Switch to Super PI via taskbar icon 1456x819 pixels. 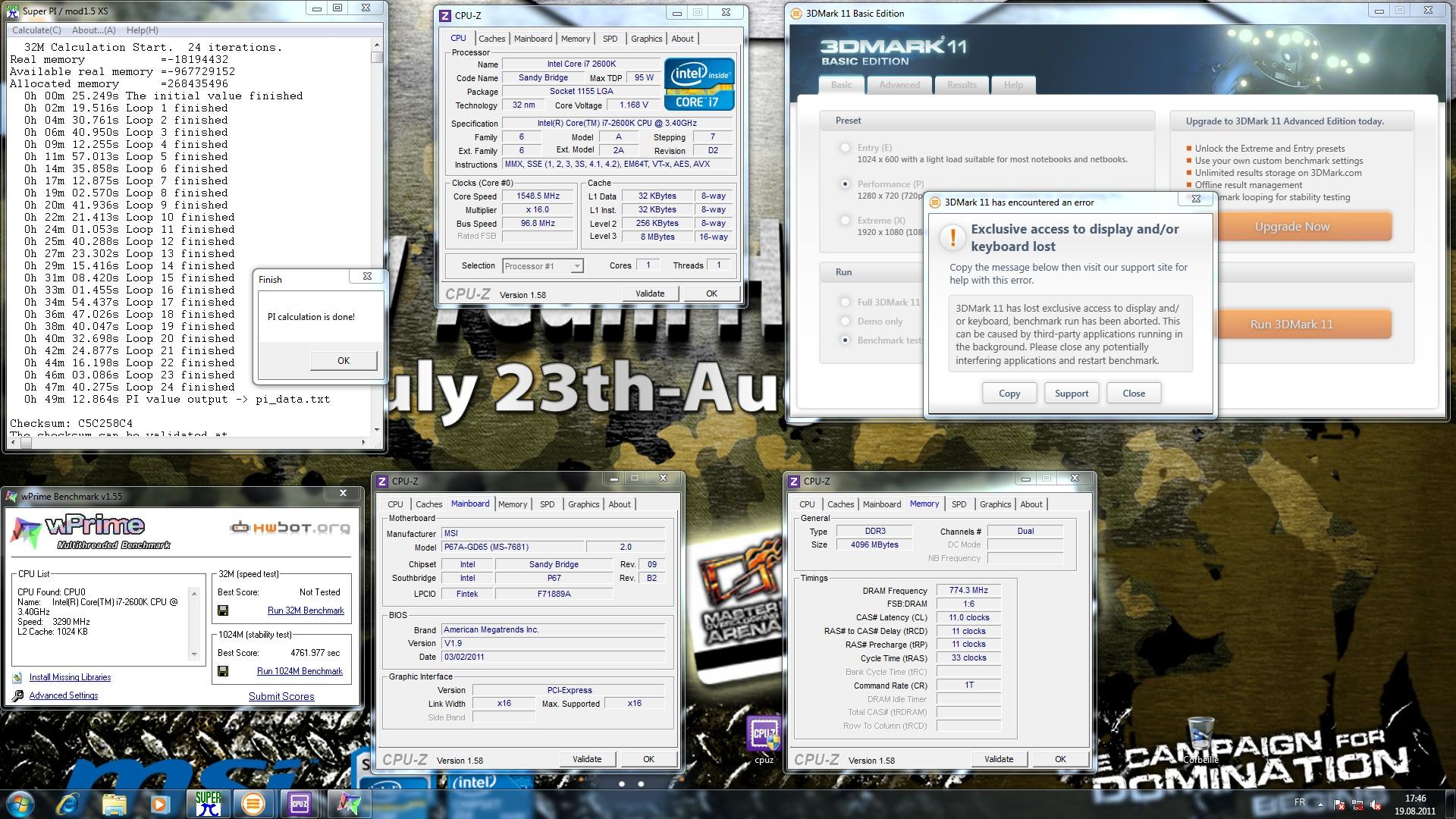[209, 803]
